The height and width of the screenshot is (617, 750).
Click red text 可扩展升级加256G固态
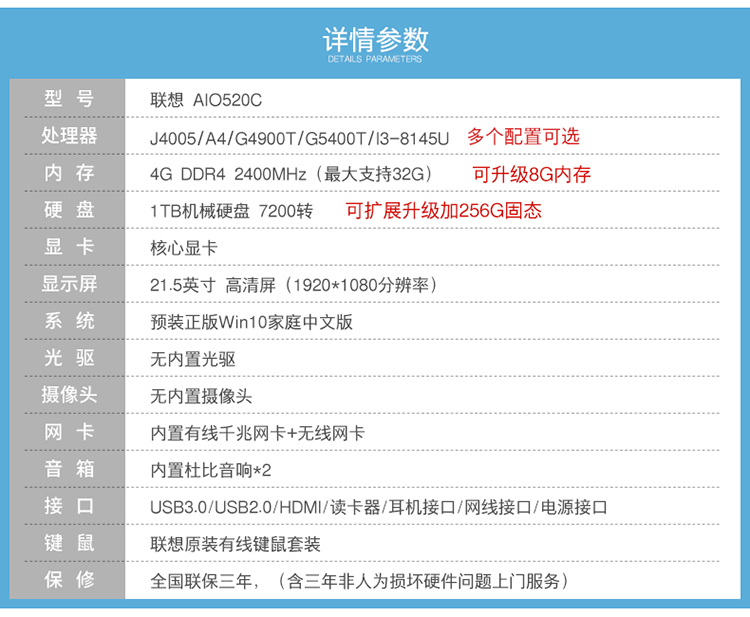click(443, 211)
